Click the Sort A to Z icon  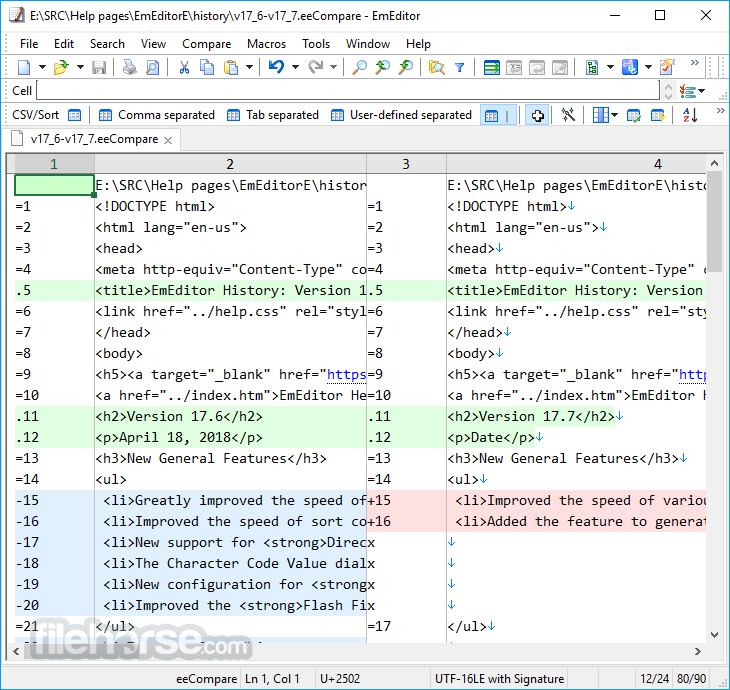click(x=689, y=115)
